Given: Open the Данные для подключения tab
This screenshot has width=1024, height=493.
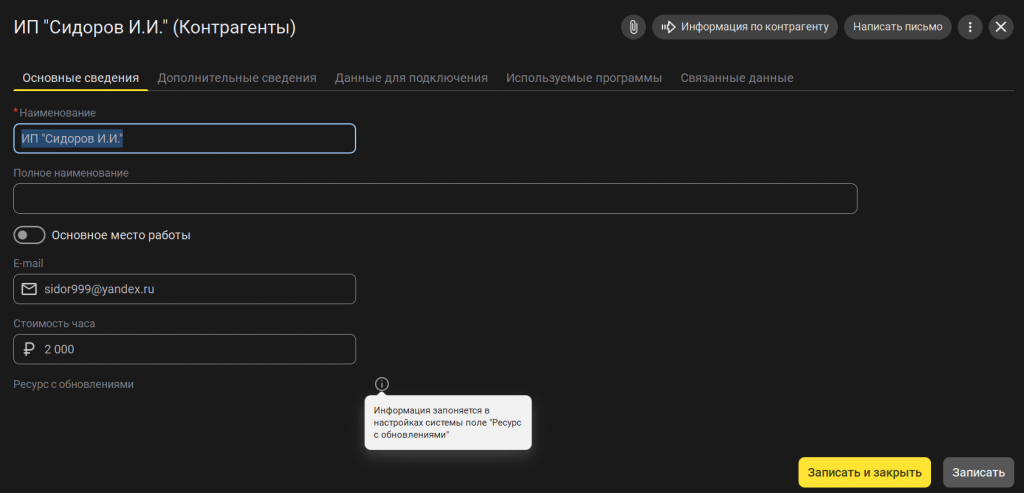Looking at the screenshot, I should [411, 78].
